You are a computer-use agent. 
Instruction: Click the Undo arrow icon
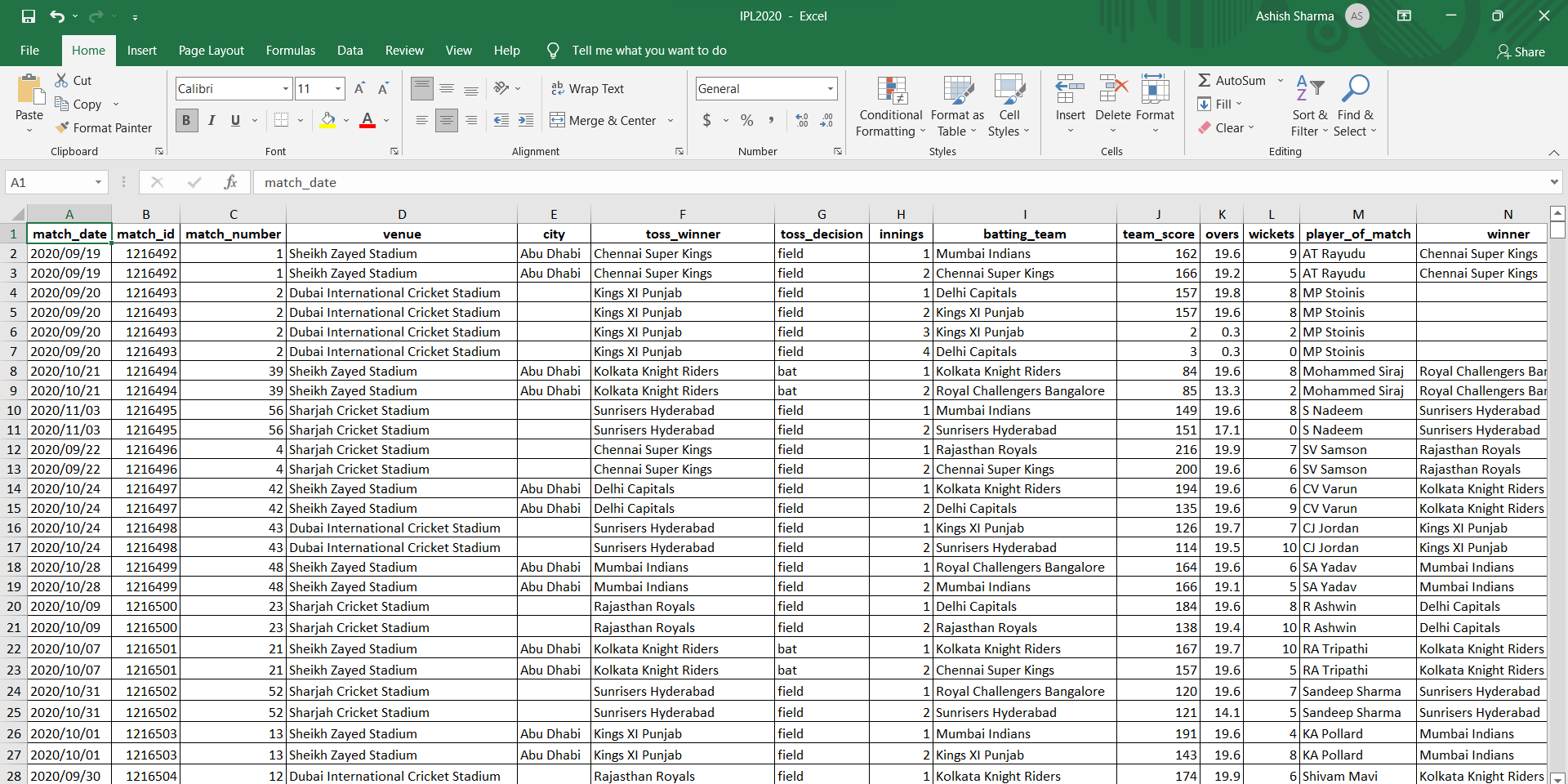[56, 16]
